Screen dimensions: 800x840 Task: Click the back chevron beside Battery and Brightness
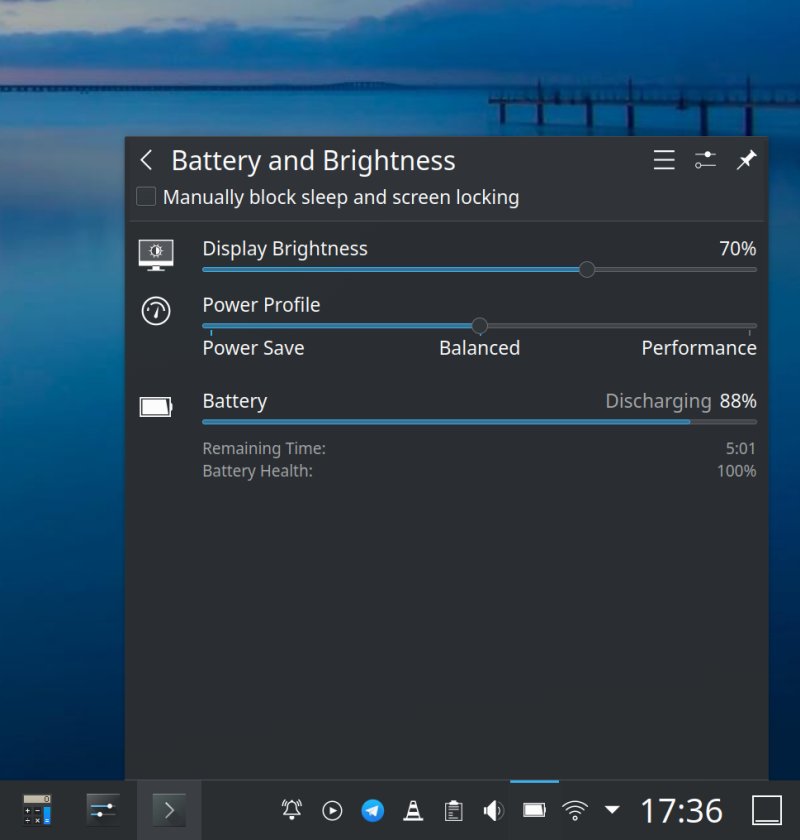(x=146, y=160)
